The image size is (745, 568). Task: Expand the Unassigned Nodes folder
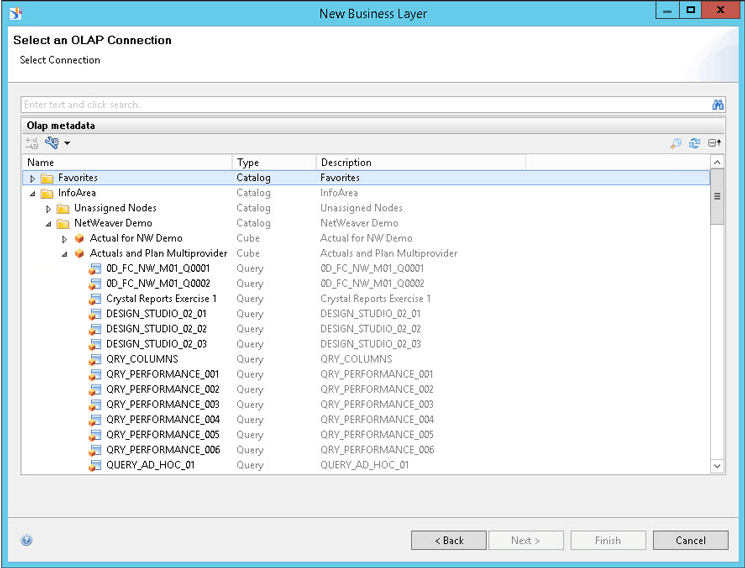tap(49, 209)
